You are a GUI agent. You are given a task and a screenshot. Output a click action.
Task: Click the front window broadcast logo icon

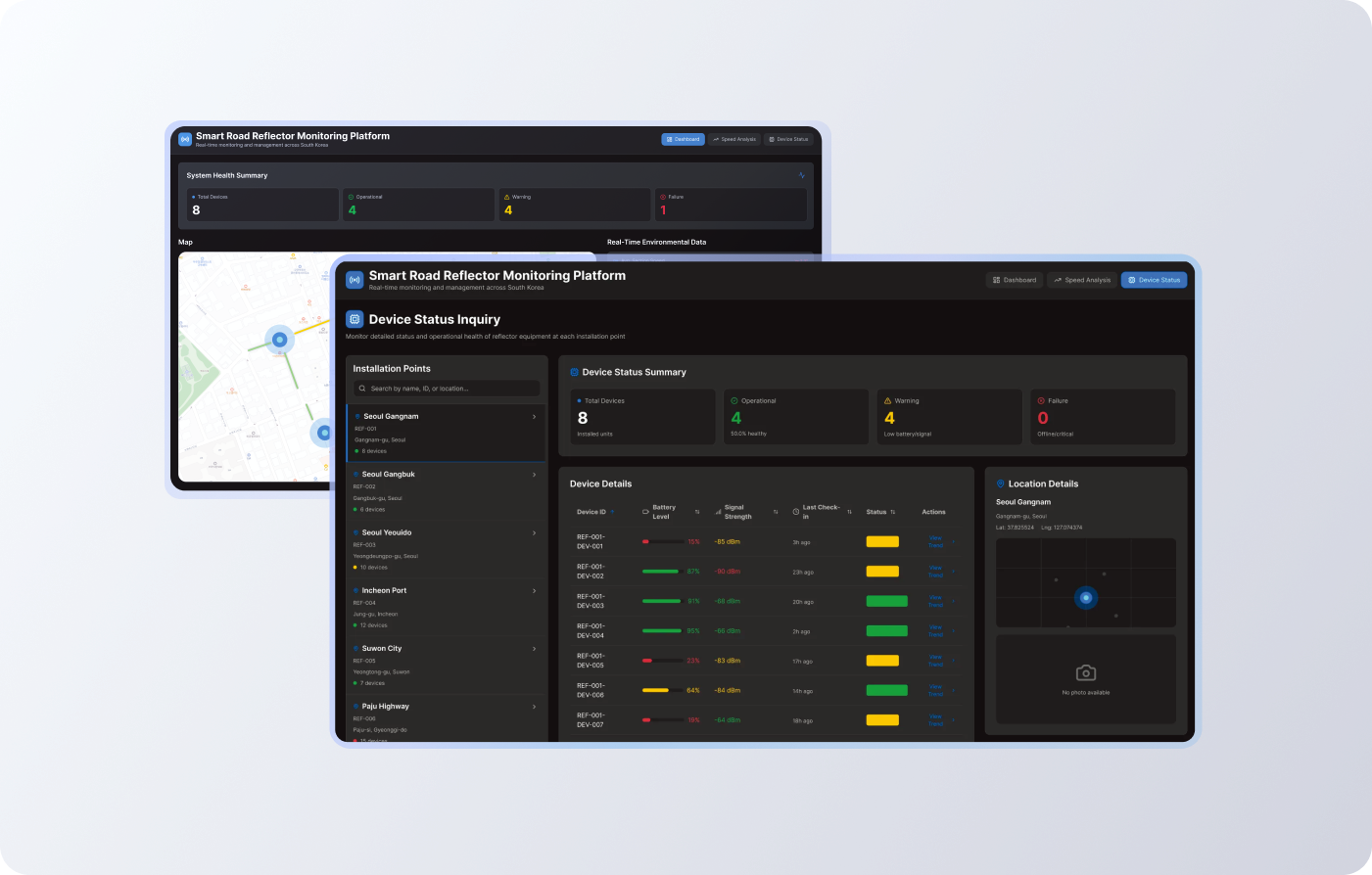[355, 280]
